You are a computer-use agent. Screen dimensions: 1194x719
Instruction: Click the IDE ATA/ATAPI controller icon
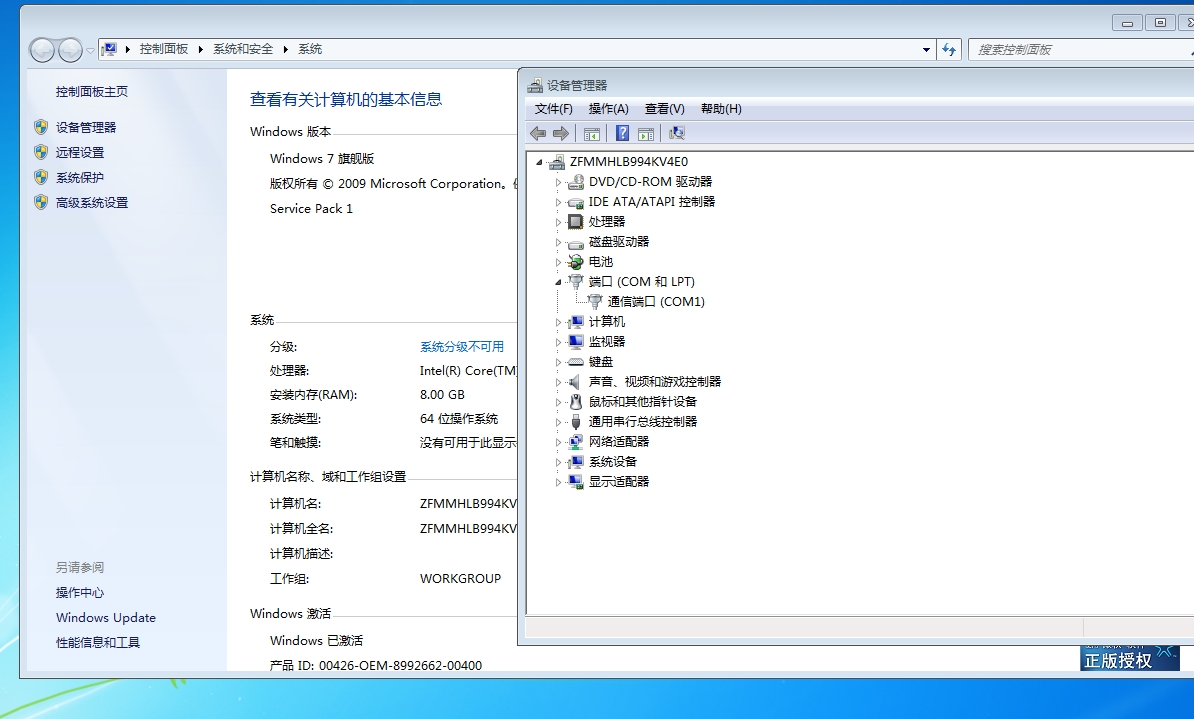point(576,202)
